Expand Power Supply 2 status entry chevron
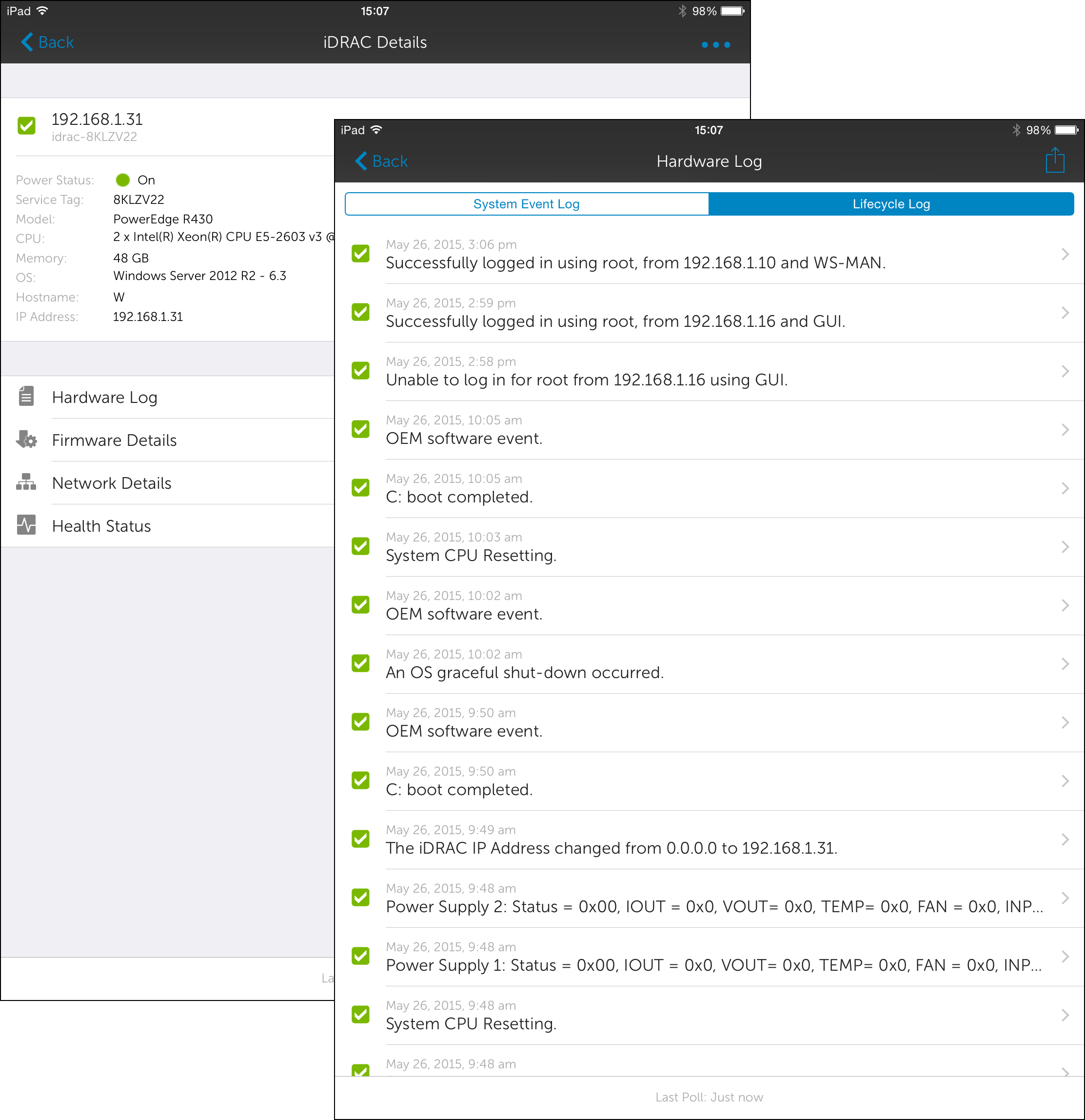This screenshot has height=1120, width=1085. (1065, 898)
